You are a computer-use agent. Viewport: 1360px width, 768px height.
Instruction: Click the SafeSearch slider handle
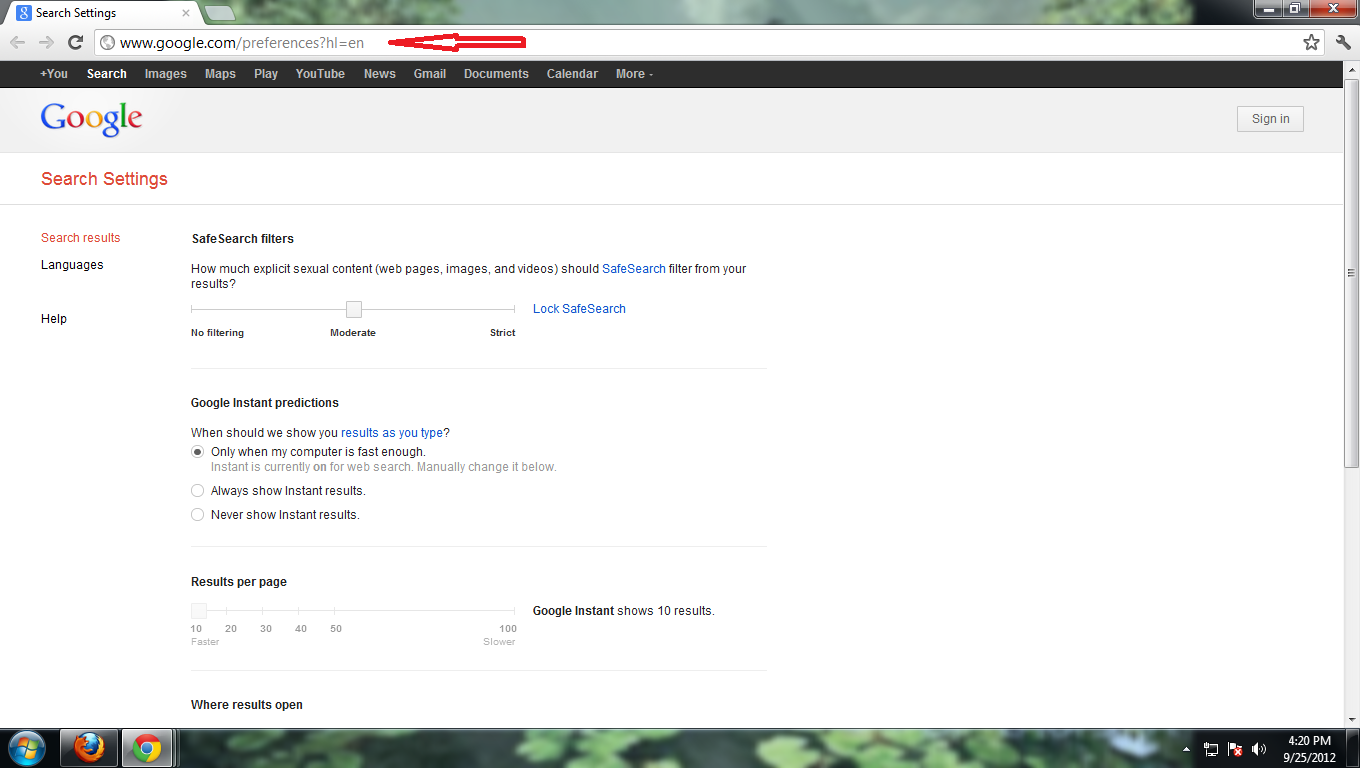354,309
